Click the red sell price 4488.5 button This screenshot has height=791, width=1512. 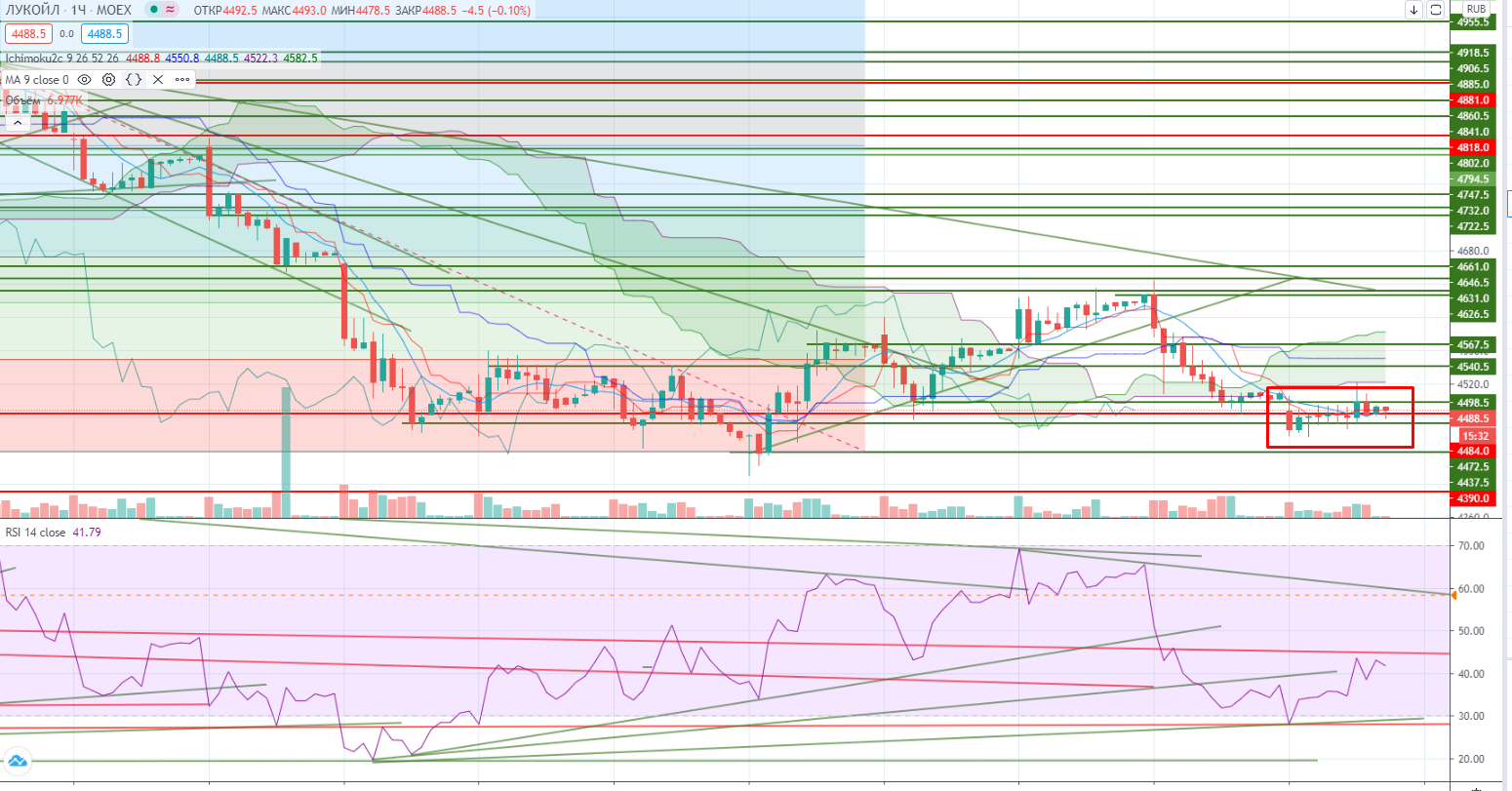click(x=27, y=33)
